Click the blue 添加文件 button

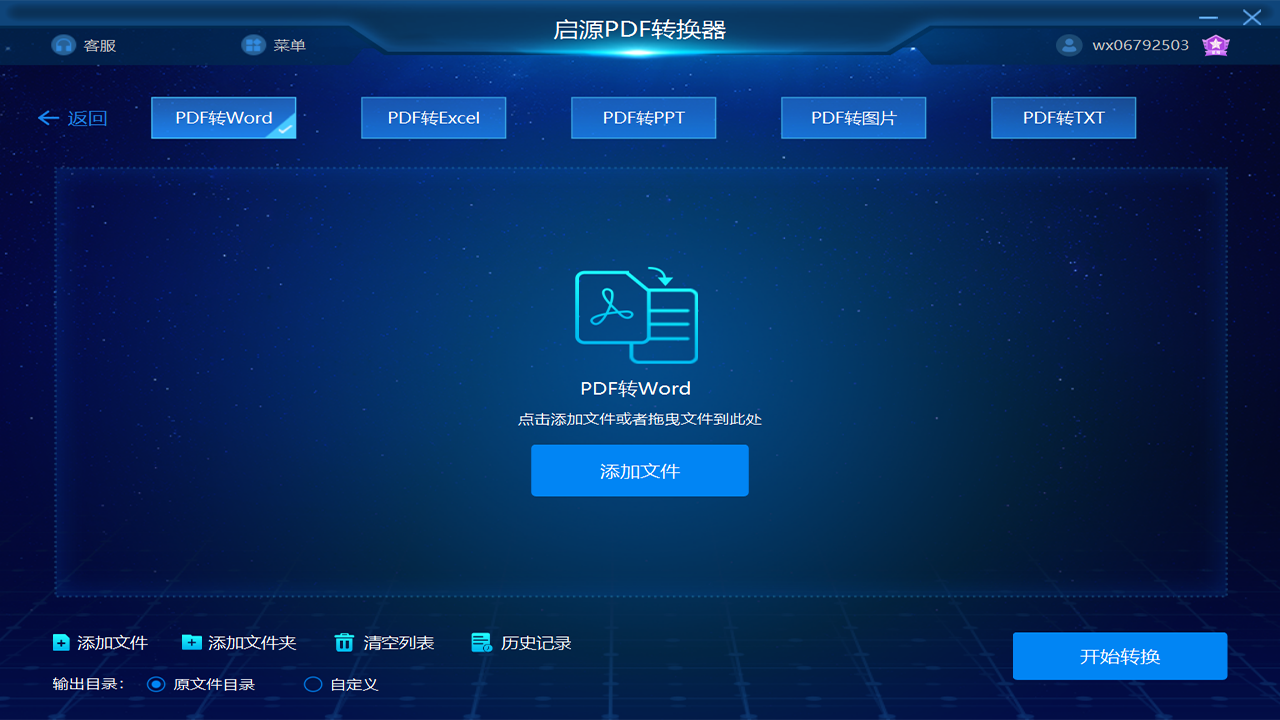click(x=639, y=470)
